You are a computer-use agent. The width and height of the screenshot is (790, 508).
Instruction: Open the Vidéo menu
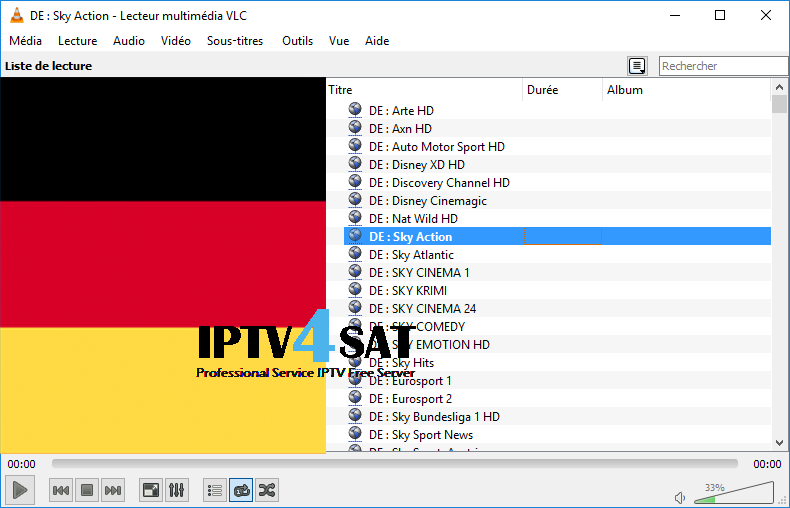pos(176,41)
